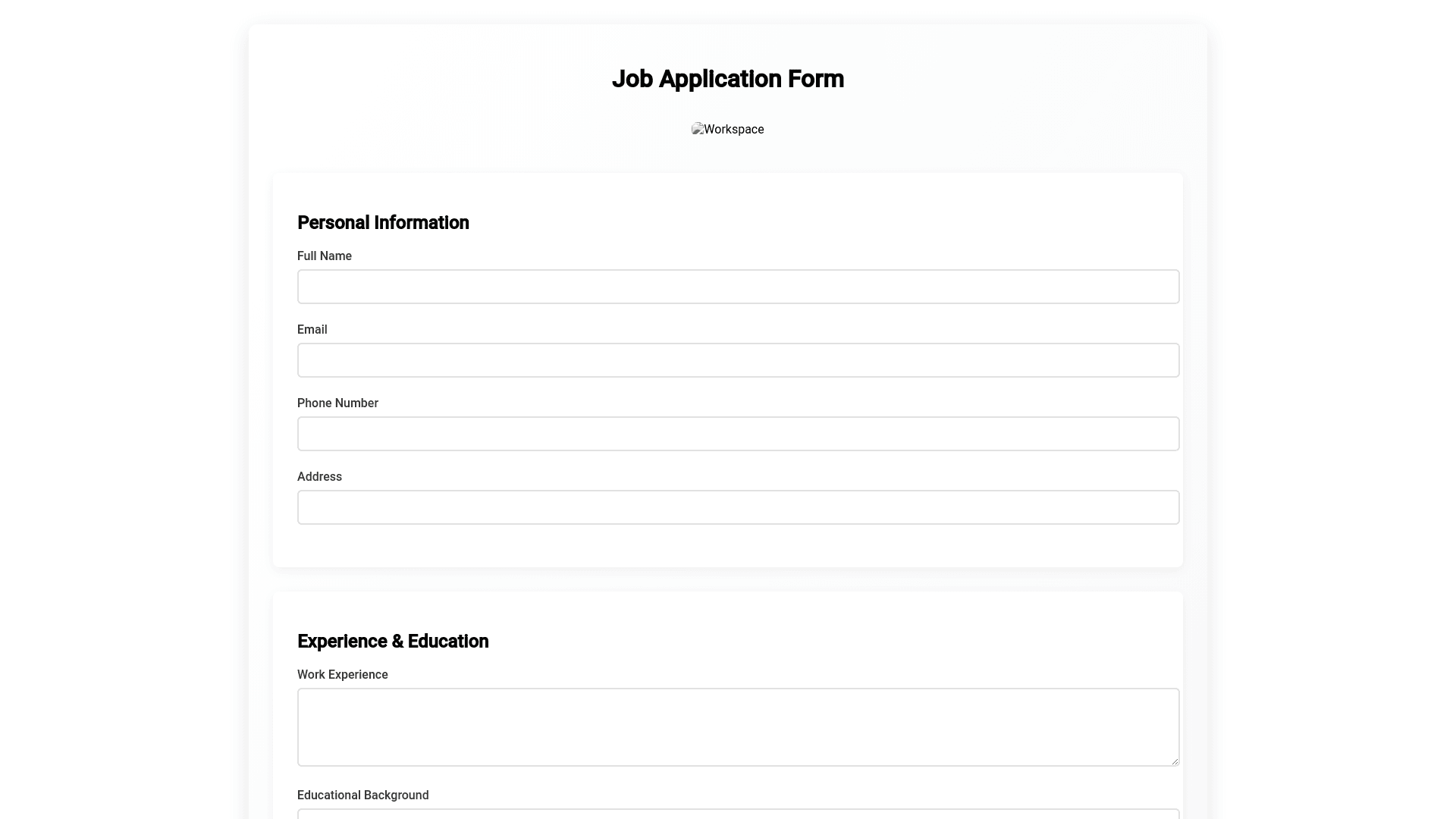Click the Work Experience label
Viewport: 1456px width, 819px height.
(x=342, y=675)
